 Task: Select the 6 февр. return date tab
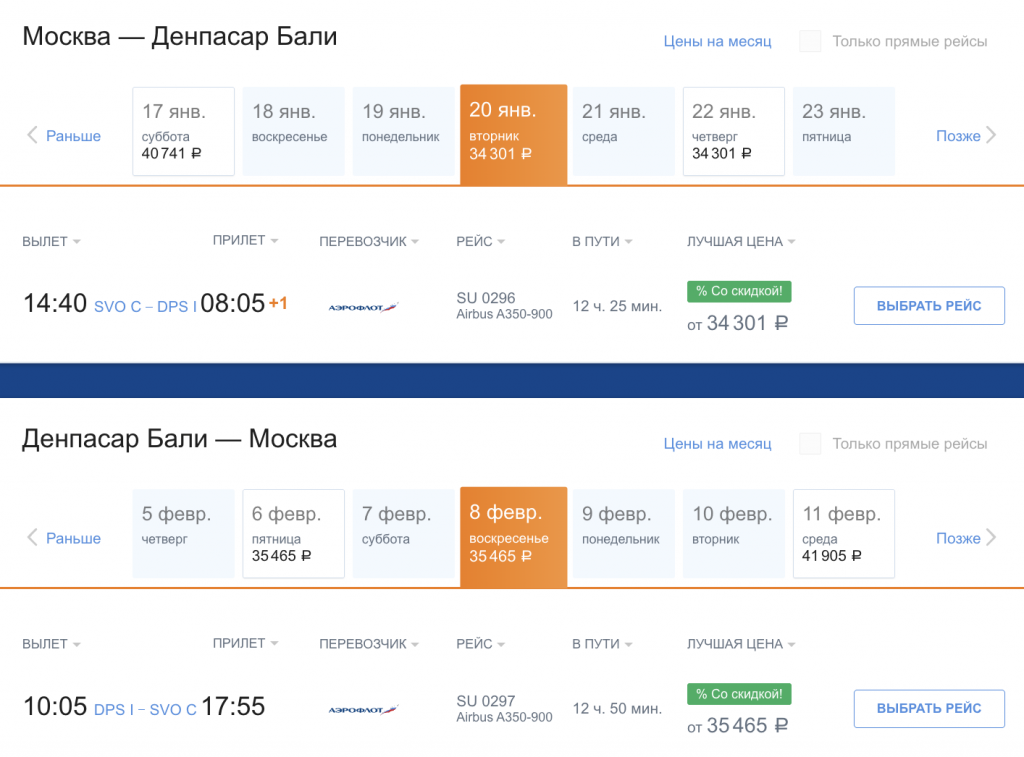tap(293, 534)
